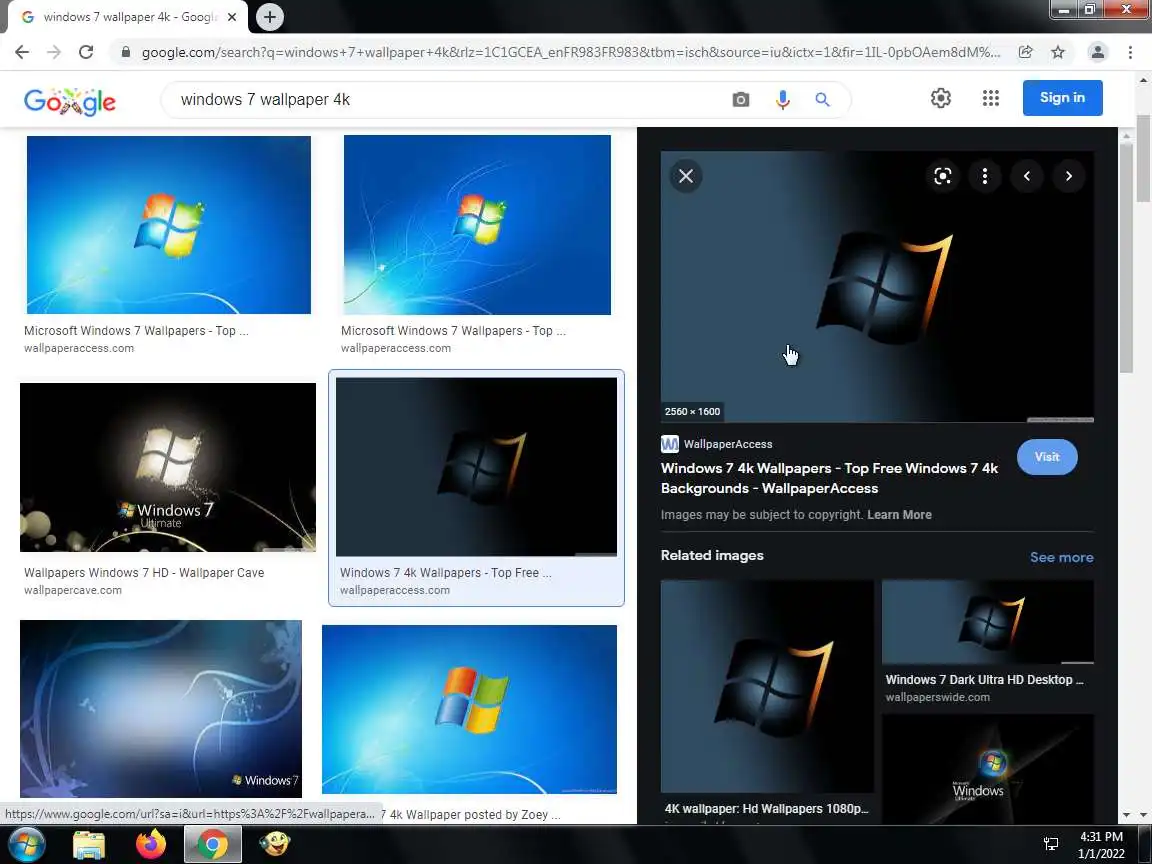This screenshot has width=1152, height=864.
Task: Open the blurry blue-purple Windows 7 thumbnail
Action: (160, 709)
